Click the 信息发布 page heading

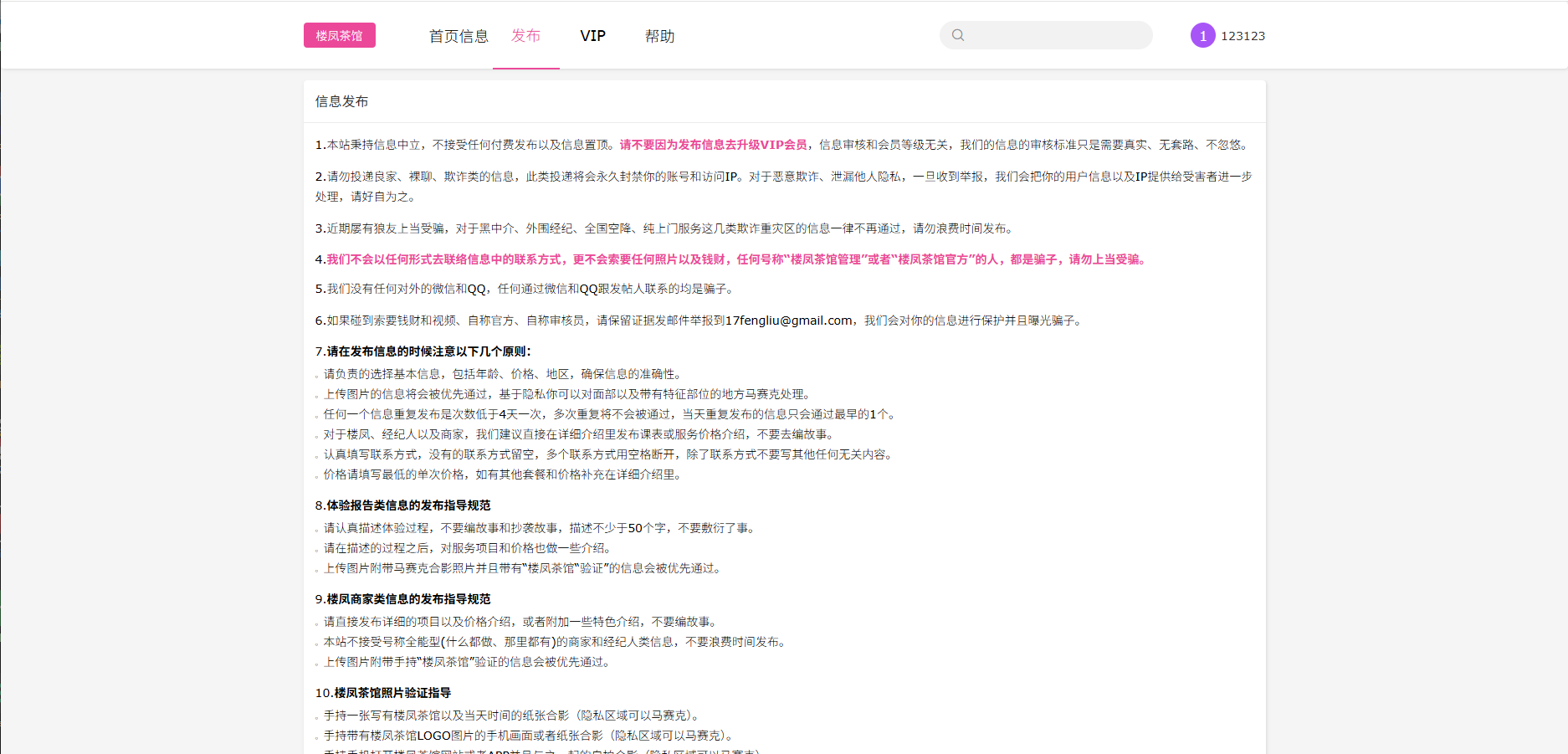(341, 100)
